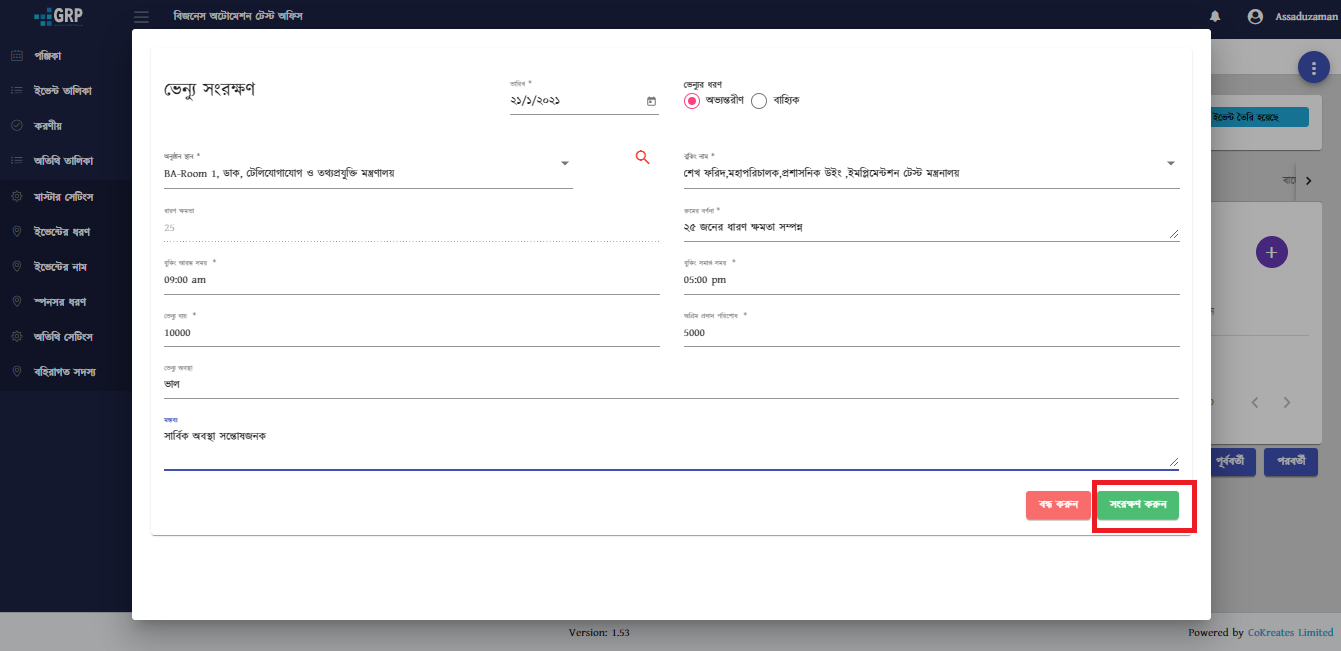Viewport: 1341px width, 651px height.
Task: Click the purple plus add button
Action: point(1271,252)
